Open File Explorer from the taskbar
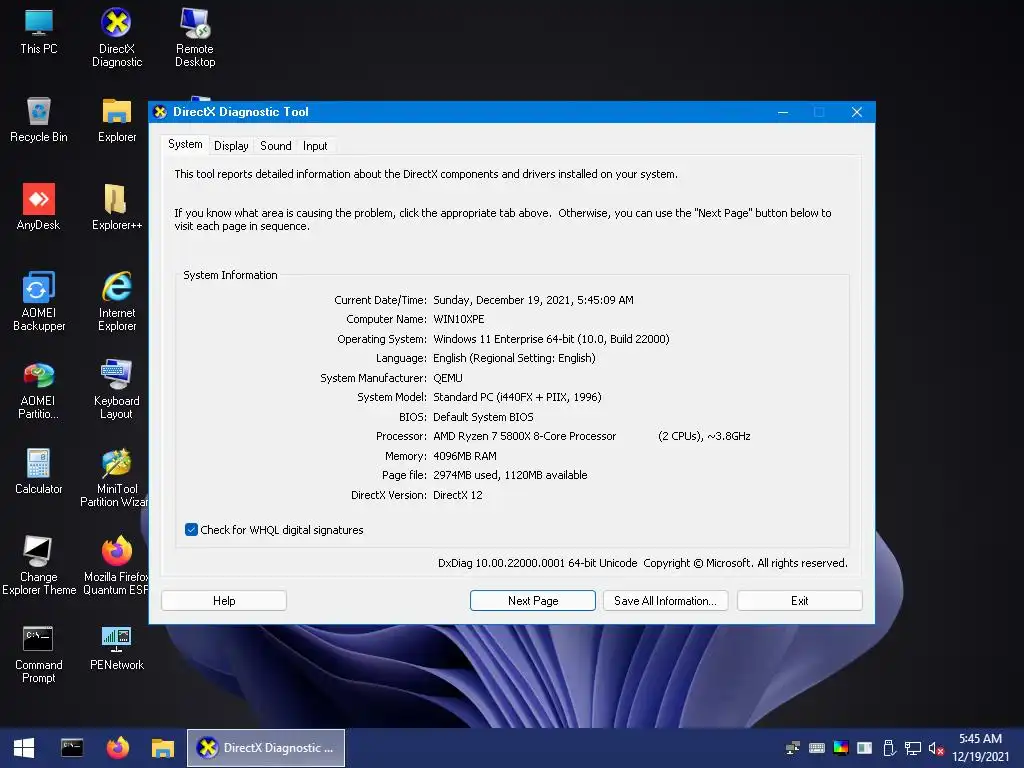The height and width of the screenshot is (768, 1024). click(163, 748)
